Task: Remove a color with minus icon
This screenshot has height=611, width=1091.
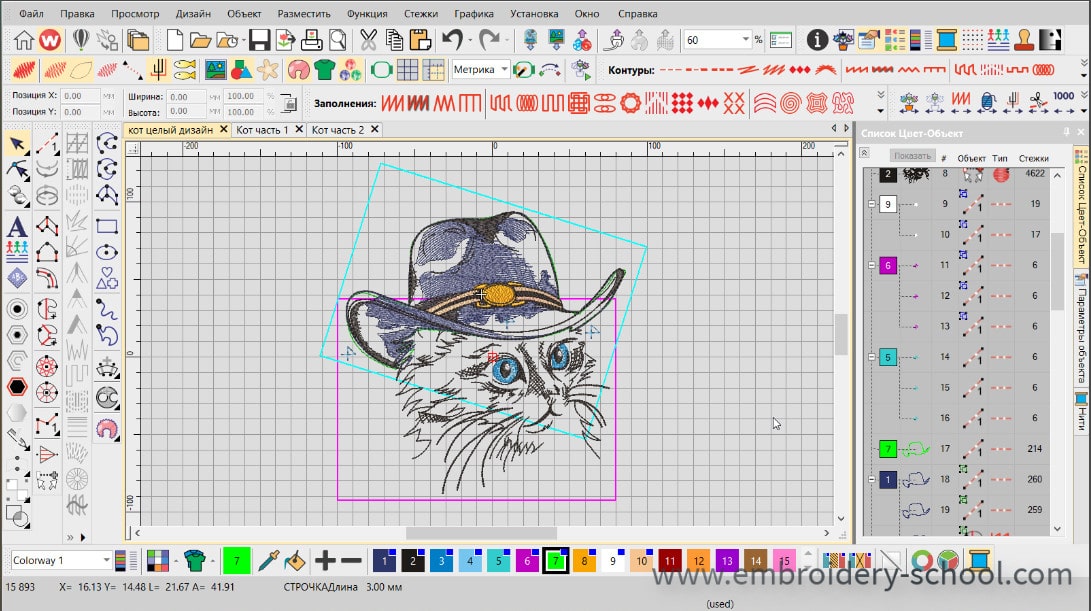Action: point(351,560)
